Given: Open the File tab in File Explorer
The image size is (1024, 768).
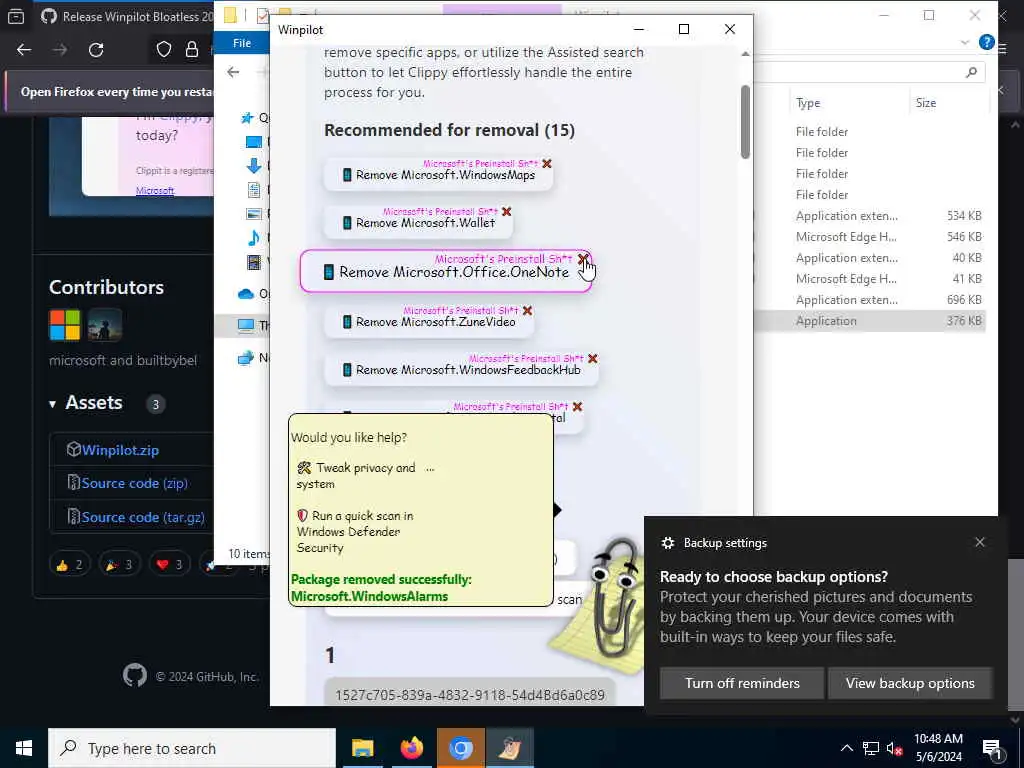Looking at the screenshot, I should coord(242,43).
